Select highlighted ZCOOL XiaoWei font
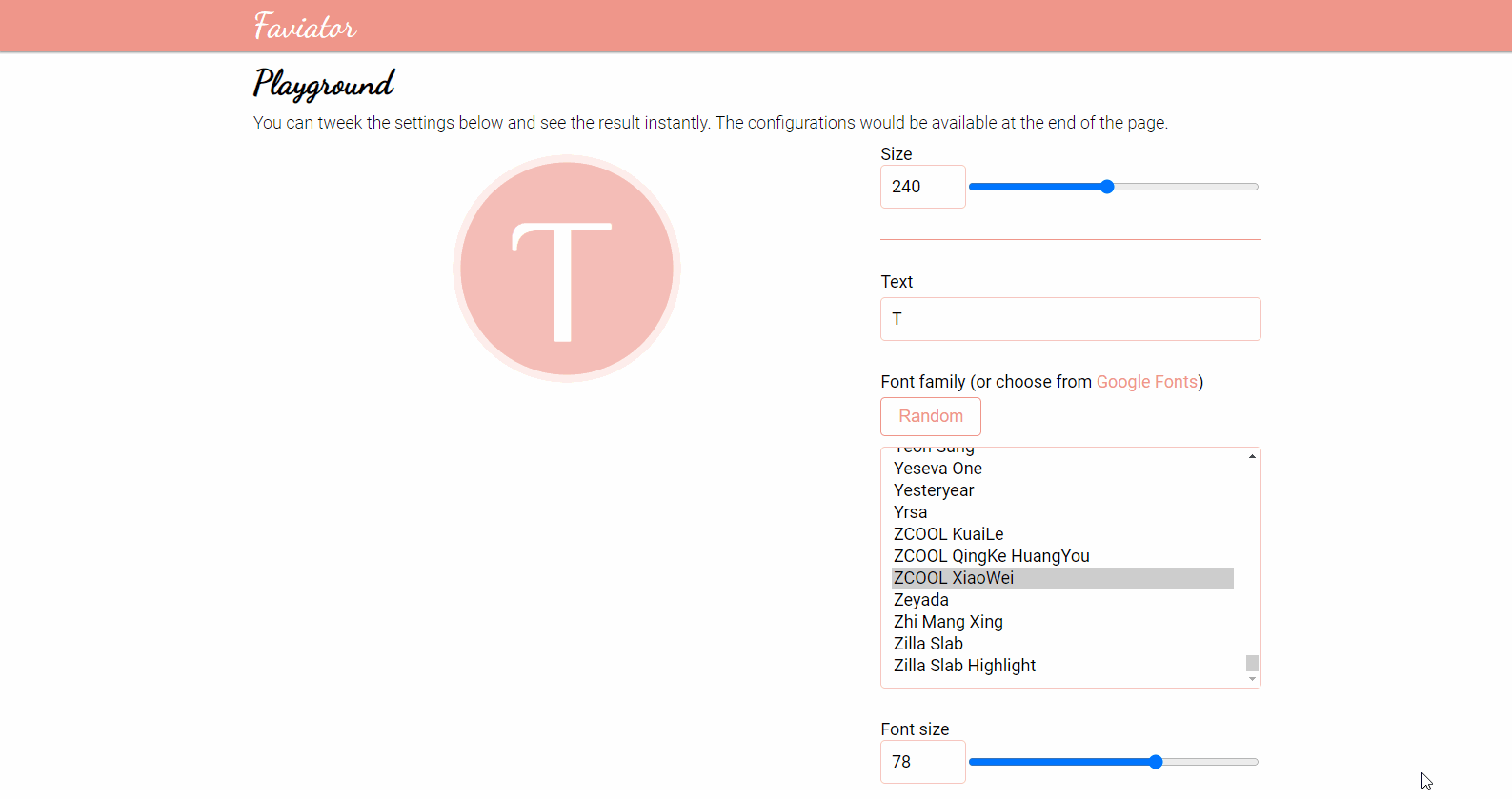The width and height of the screenshot is (1512, 799). pos(1062,578)
